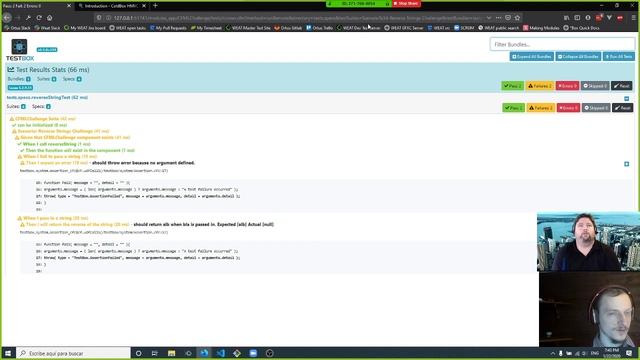The image size is (640, 360).
Task: Open 'When I call reverseString' link
Action: coord(57,144)
